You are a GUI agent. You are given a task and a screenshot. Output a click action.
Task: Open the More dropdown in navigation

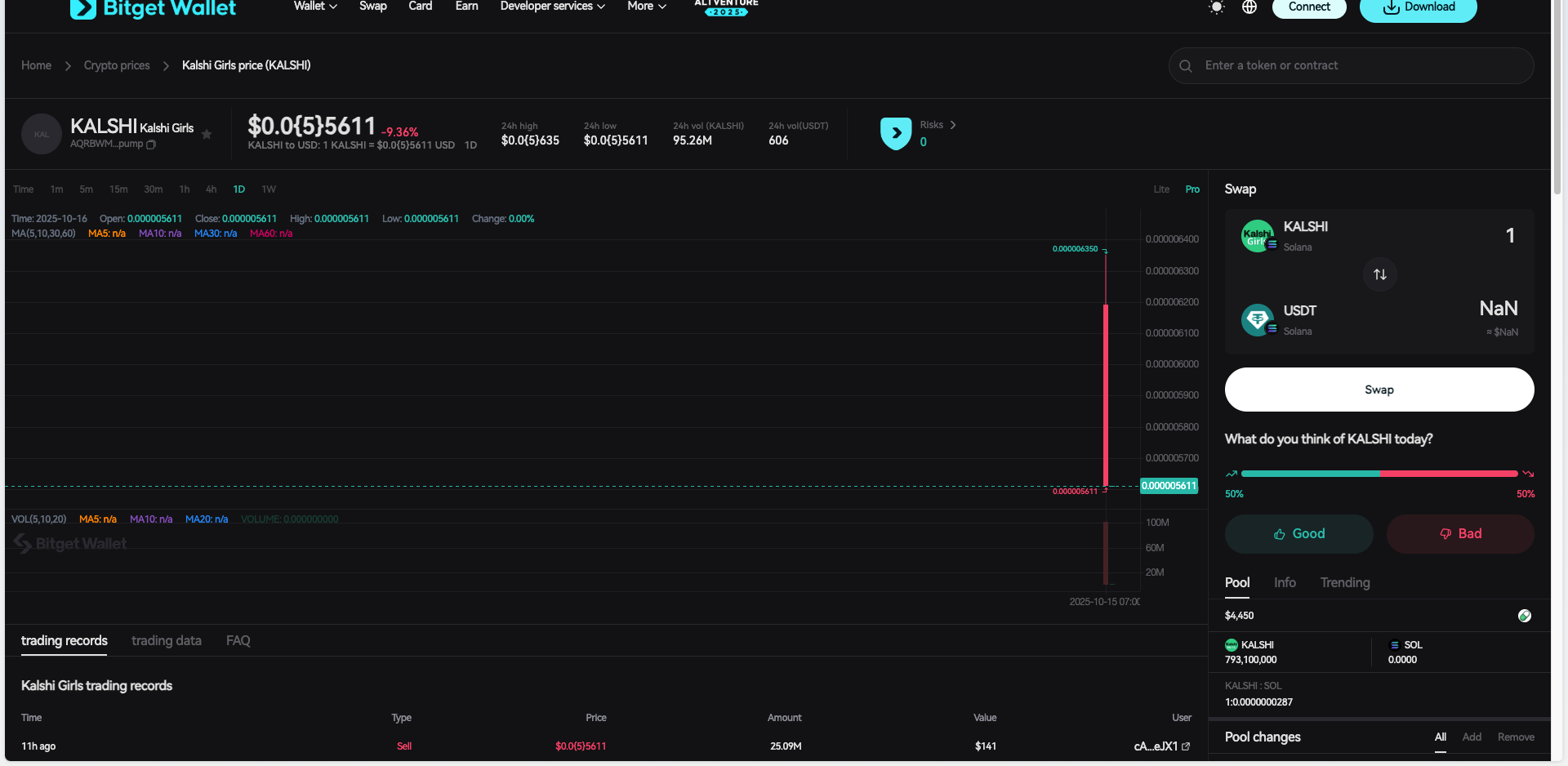[646, 7]
